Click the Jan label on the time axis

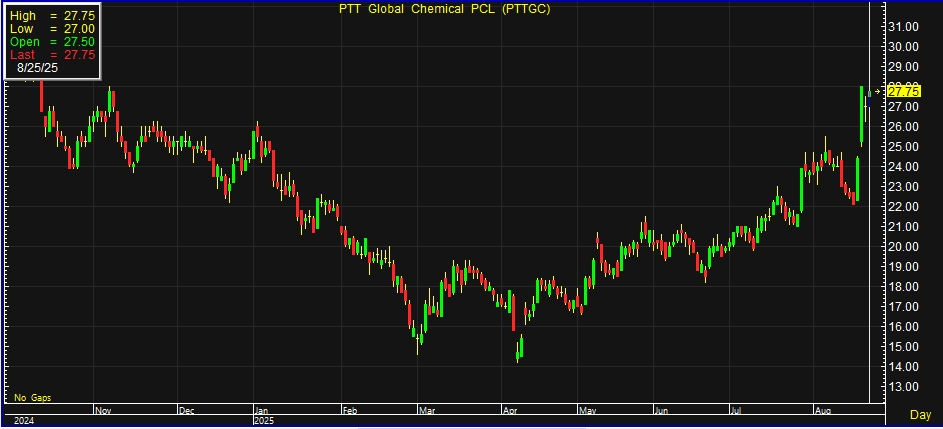point(262,410)
